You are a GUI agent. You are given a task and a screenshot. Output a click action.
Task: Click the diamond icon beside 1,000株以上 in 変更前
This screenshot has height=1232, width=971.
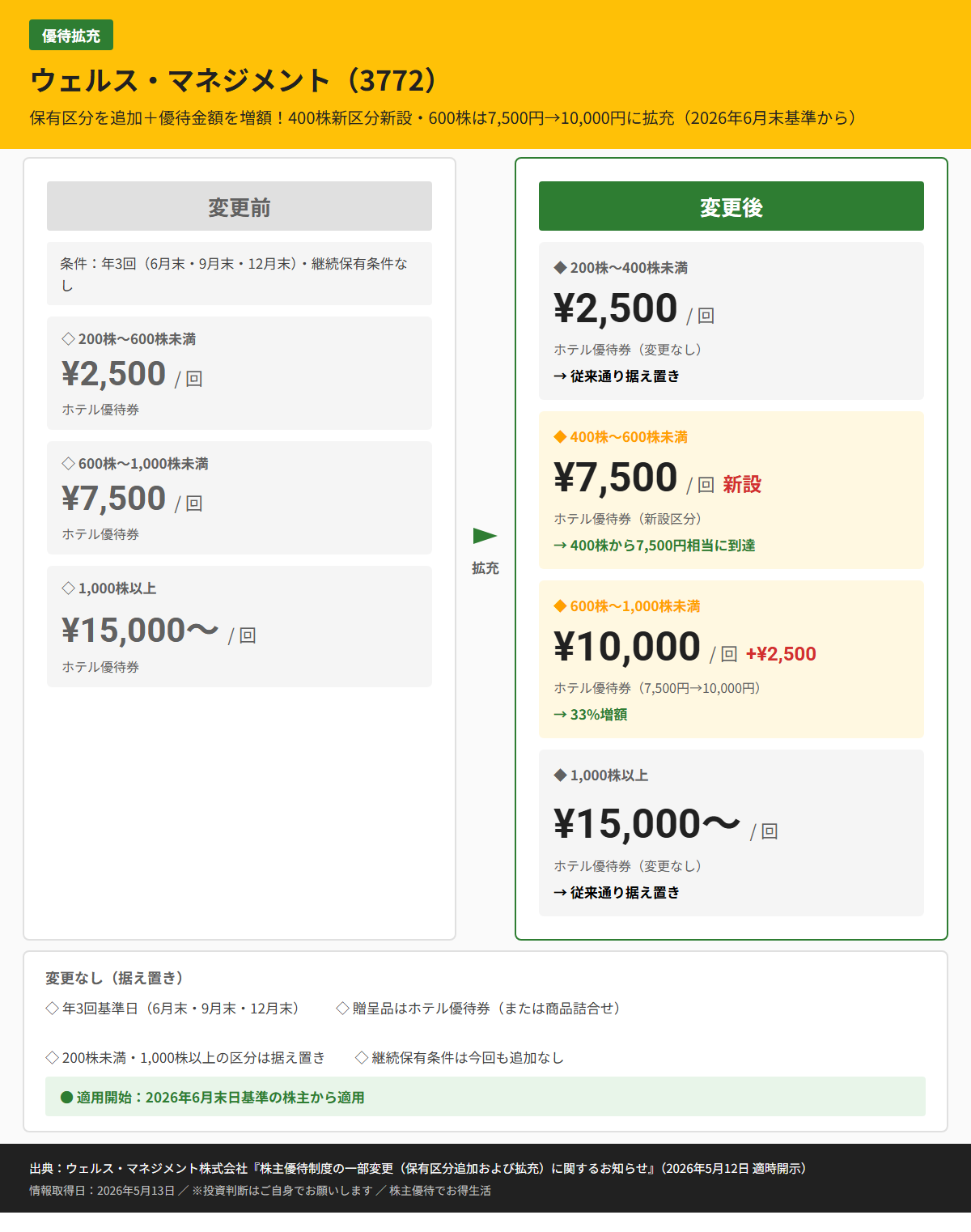(x=69, y=588)
